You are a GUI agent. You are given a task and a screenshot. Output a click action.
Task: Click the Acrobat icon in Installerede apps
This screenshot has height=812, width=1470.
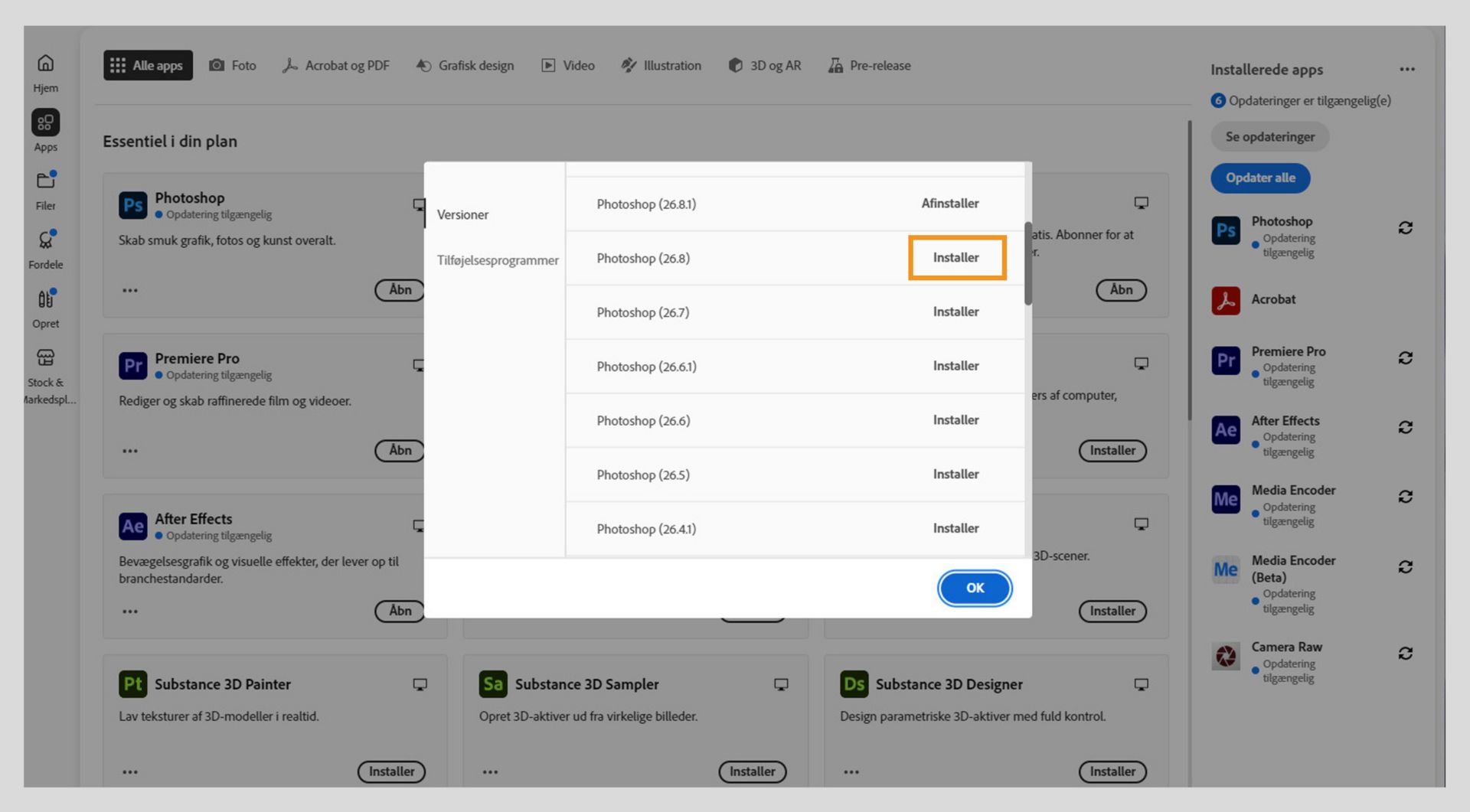pyautogui.click(x=1226, y=300)
